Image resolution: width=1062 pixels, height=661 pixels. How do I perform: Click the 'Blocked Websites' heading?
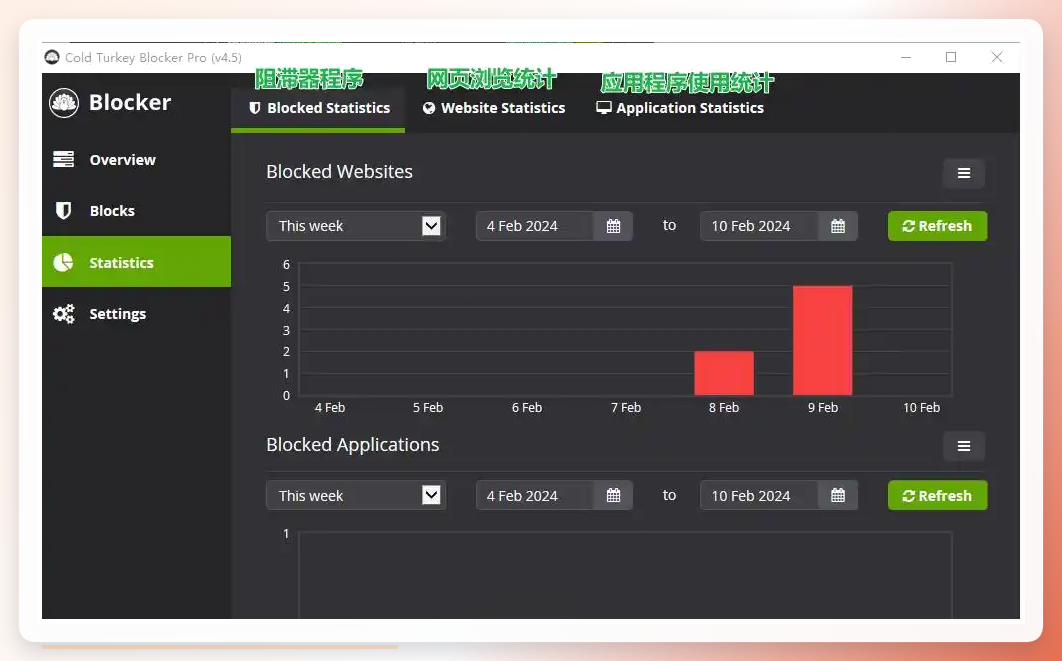(339, 172)
